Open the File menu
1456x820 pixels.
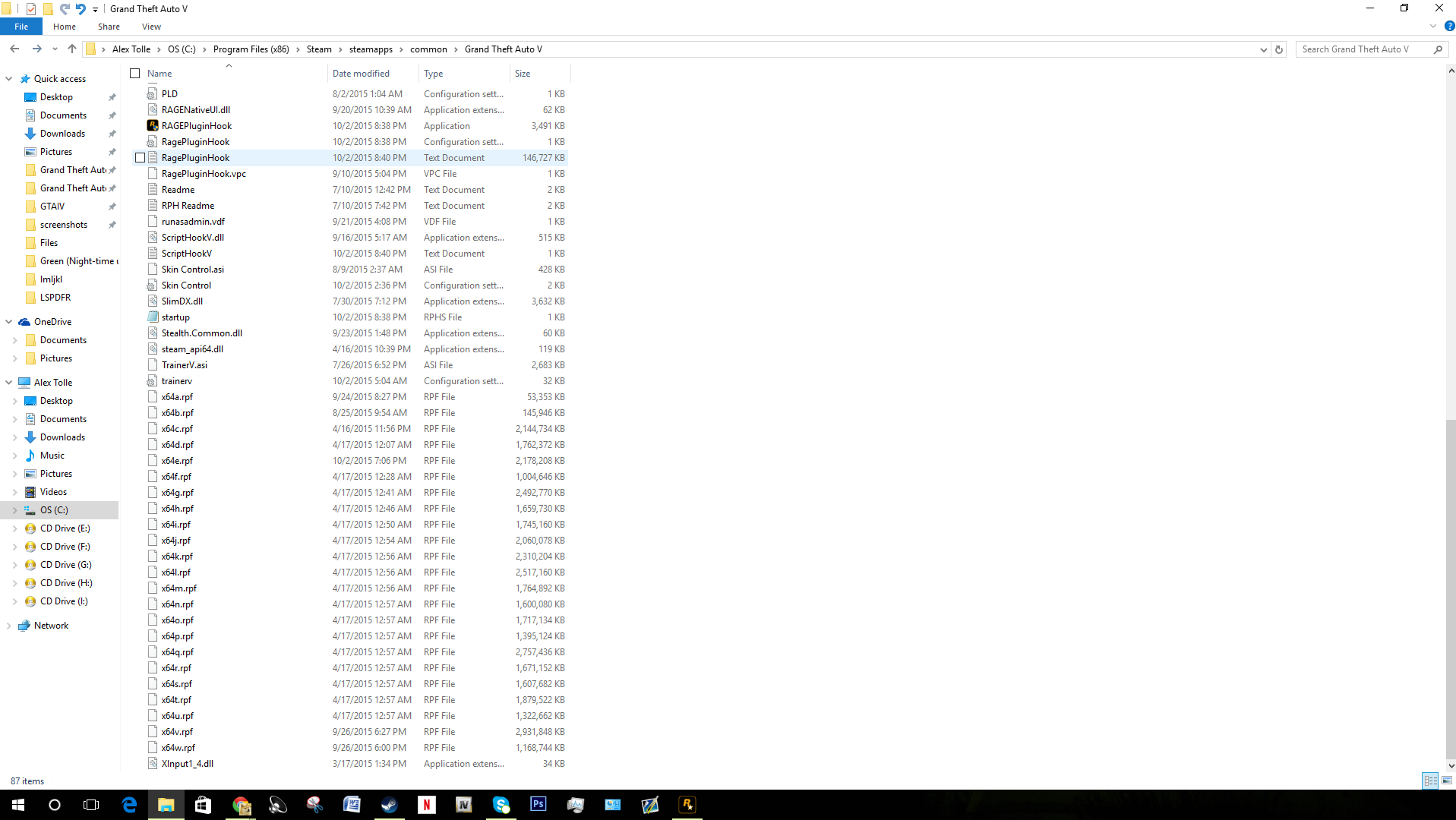coord(21,27)
